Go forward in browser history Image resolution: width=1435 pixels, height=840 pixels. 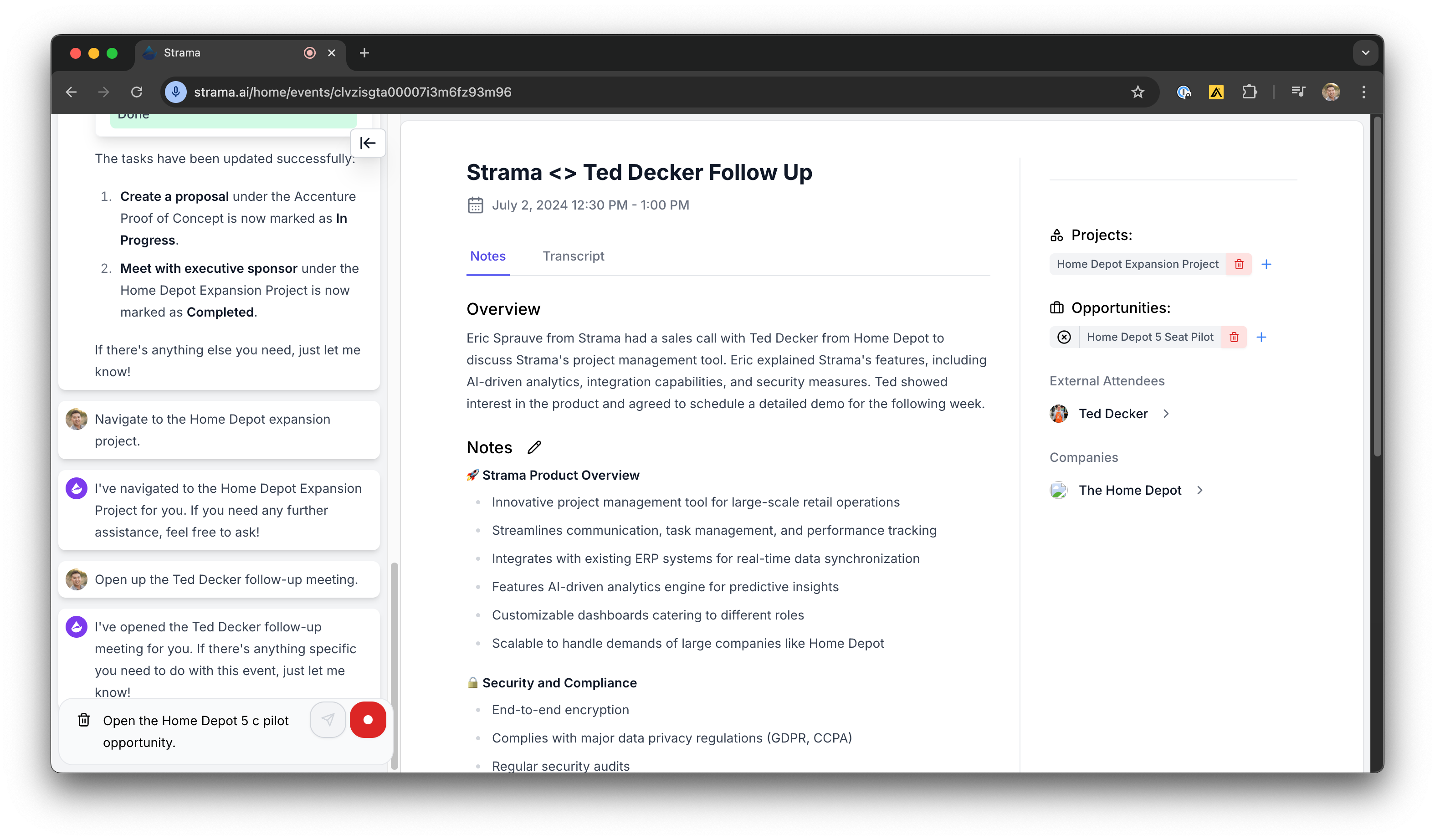point(104,92)
